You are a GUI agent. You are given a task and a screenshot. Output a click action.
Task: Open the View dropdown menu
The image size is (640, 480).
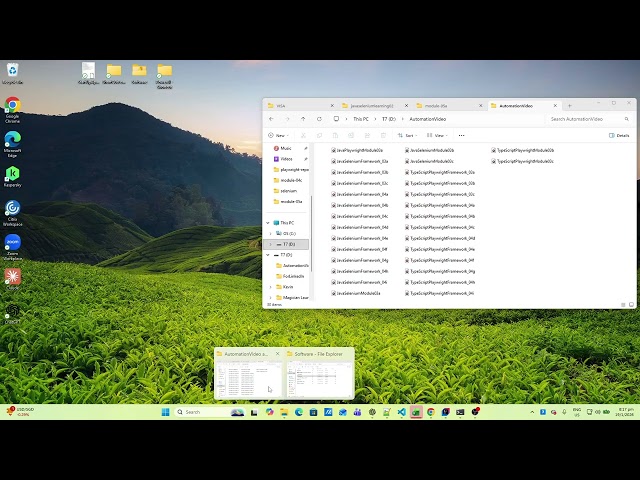437,136
